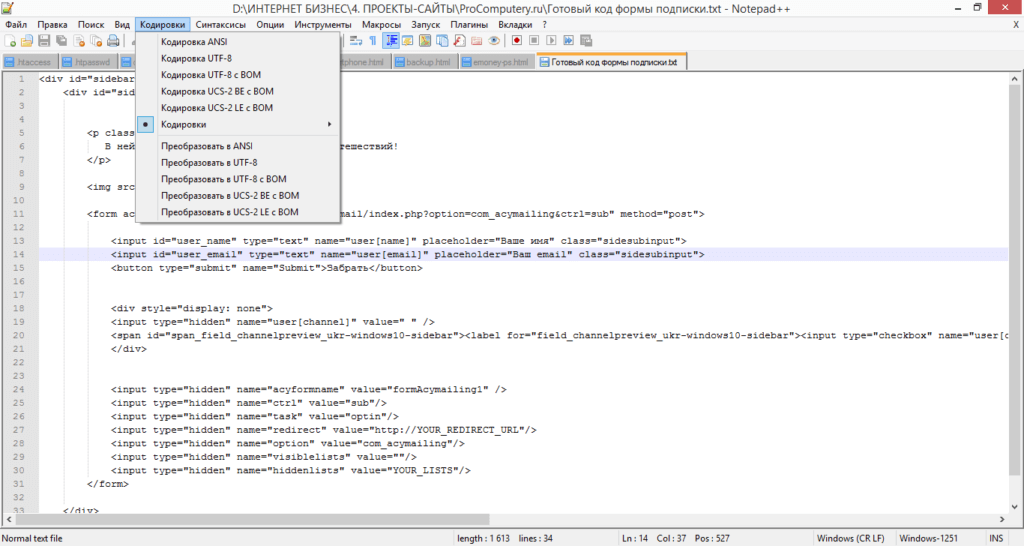Click the Start macro recording icon

(x=517, y=41)
